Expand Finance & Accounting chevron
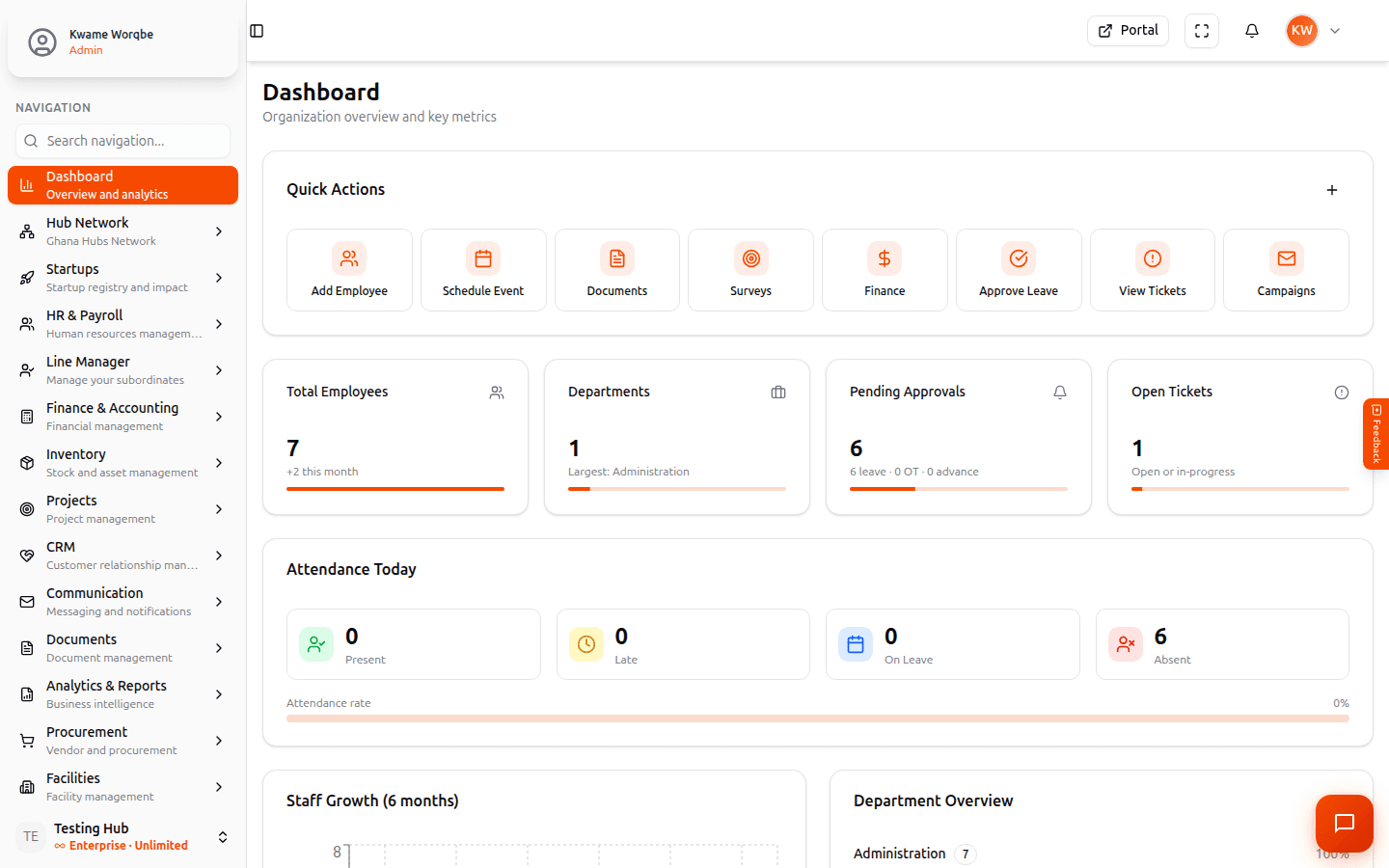 [x=219, y=417]
